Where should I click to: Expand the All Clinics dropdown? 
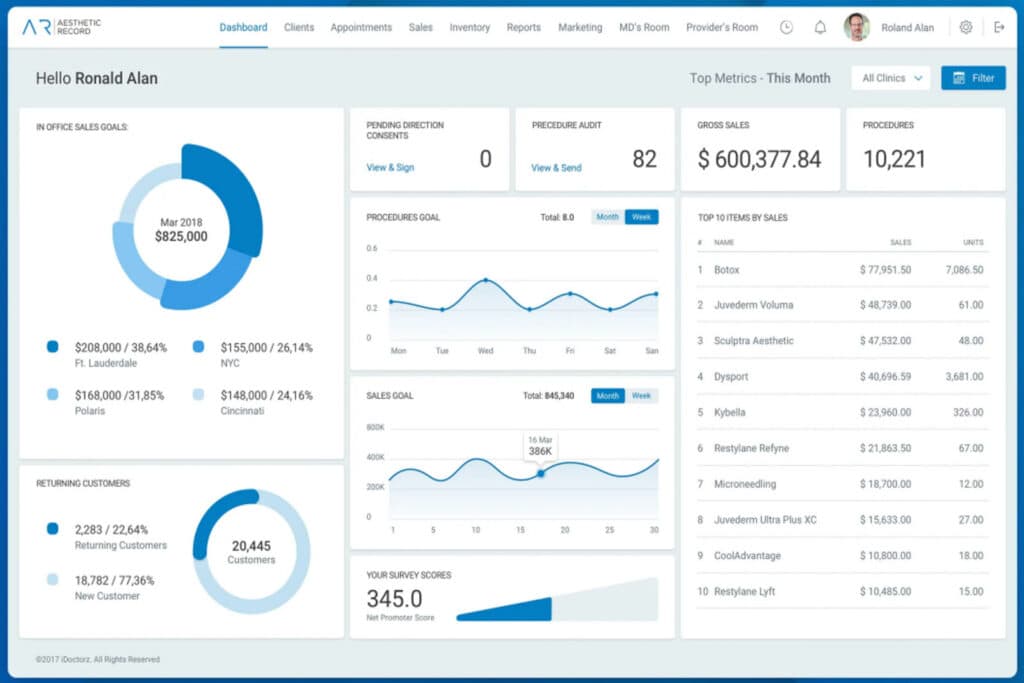point(891,78)
